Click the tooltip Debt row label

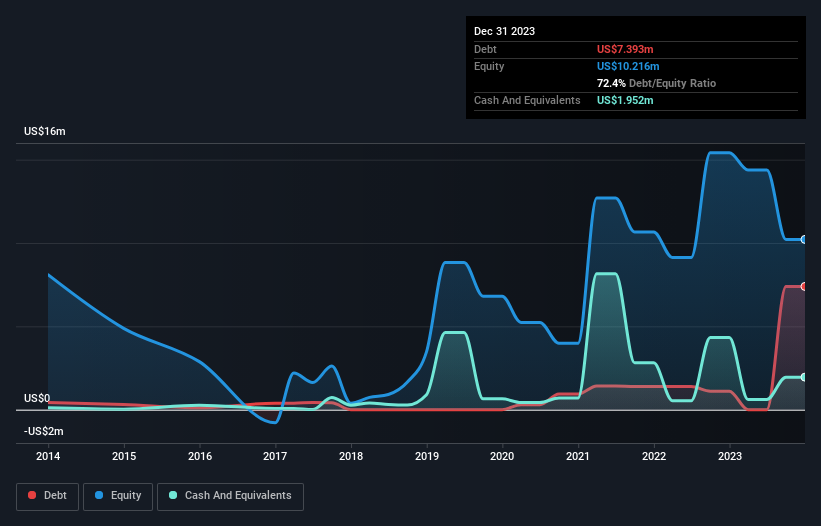[x=485, y=49]
